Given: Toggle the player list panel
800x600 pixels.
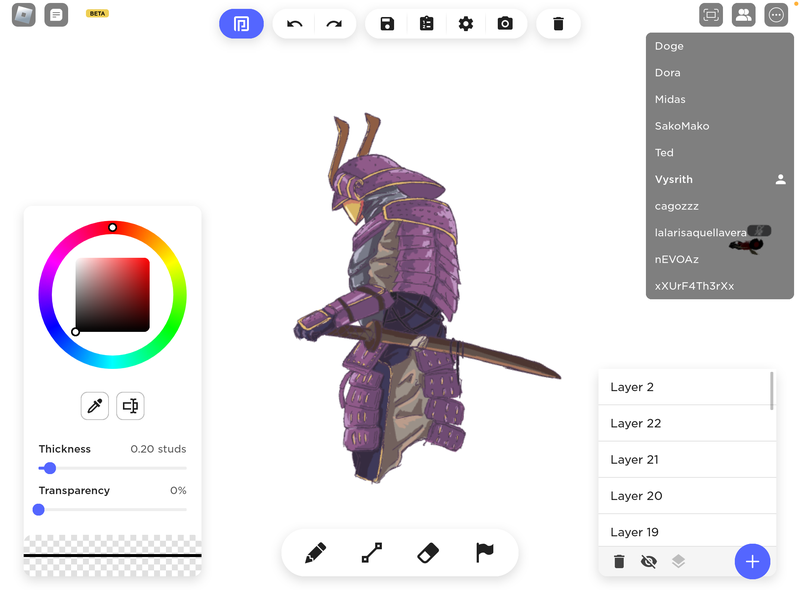Looking at the screenshot, I should (x=743, y=15).
